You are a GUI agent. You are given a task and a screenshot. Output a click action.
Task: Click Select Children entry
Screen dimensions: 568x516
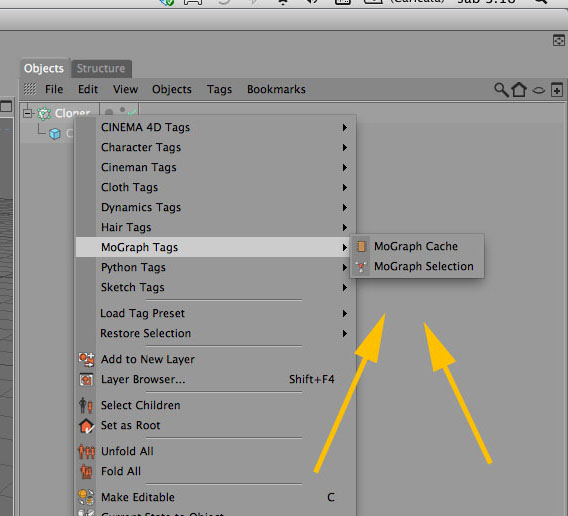point(141,405)
